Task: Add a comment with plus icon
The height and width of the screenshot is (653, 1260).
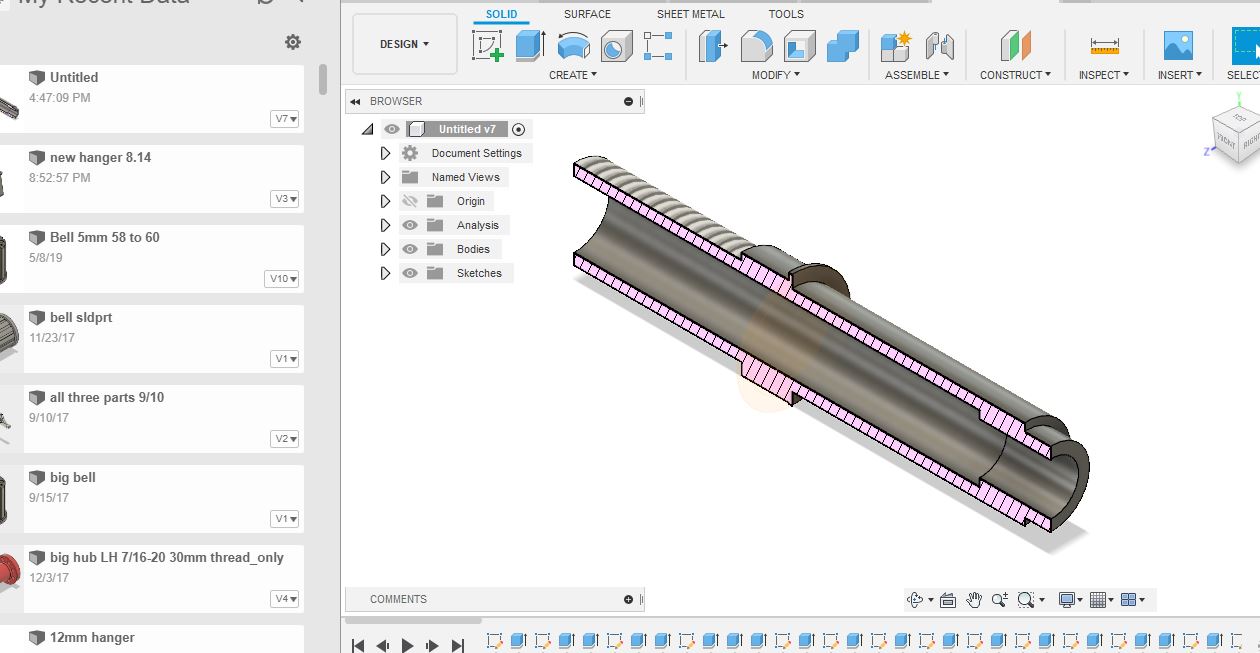Action: pyautogui.click(x=628, y=599)
